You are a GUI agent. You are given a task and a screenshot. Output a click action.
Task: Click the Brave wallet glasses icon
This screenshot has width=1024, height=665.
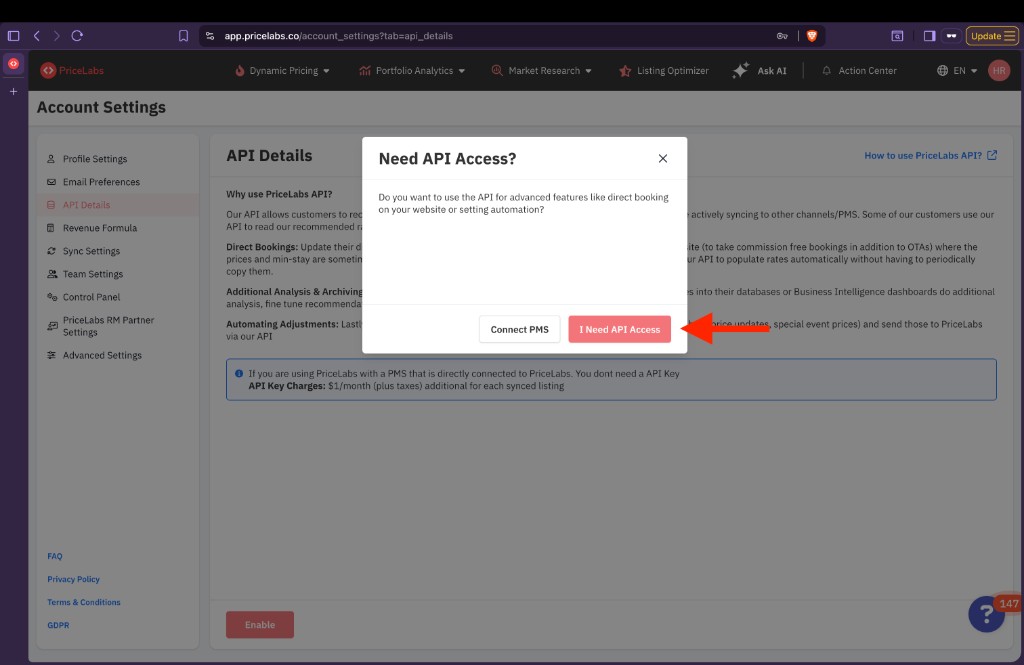click(952, 36)
